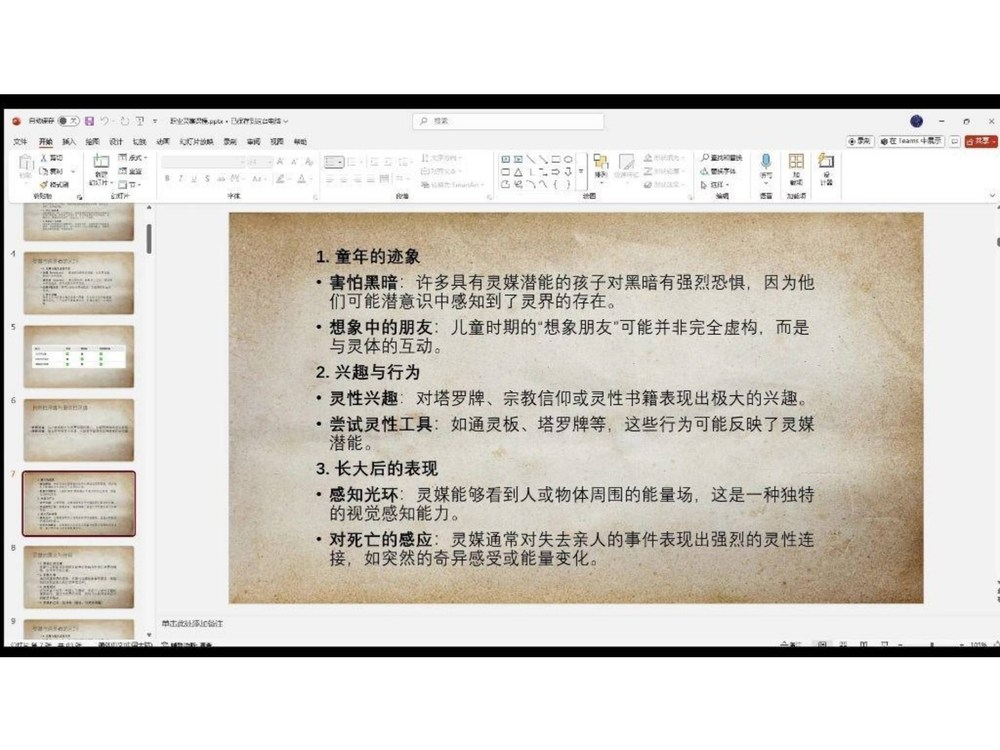Click the font color A button
This screenshot has height=750, width=1000.
302,179
